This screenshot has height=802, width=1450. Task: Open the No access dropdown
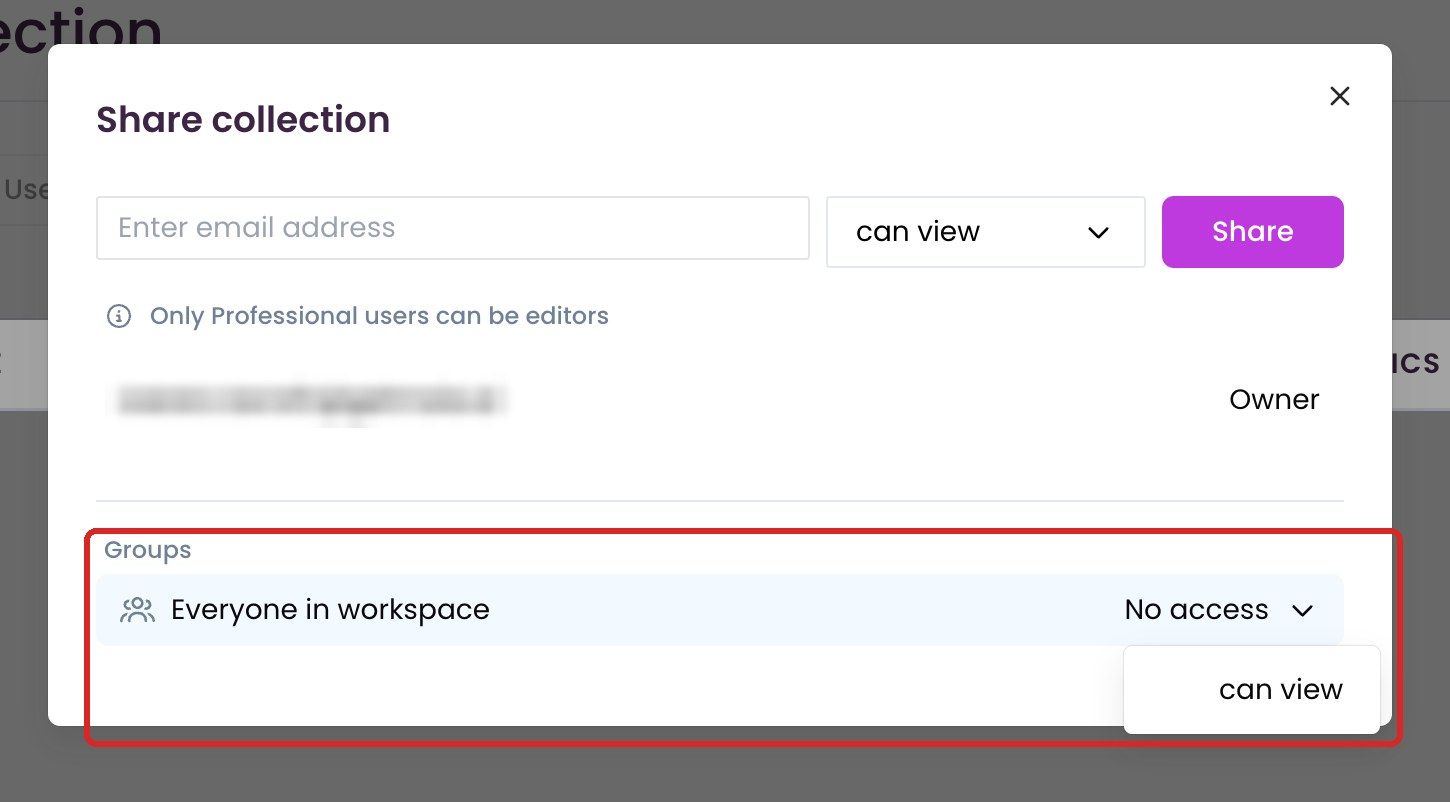point(1219,610)
